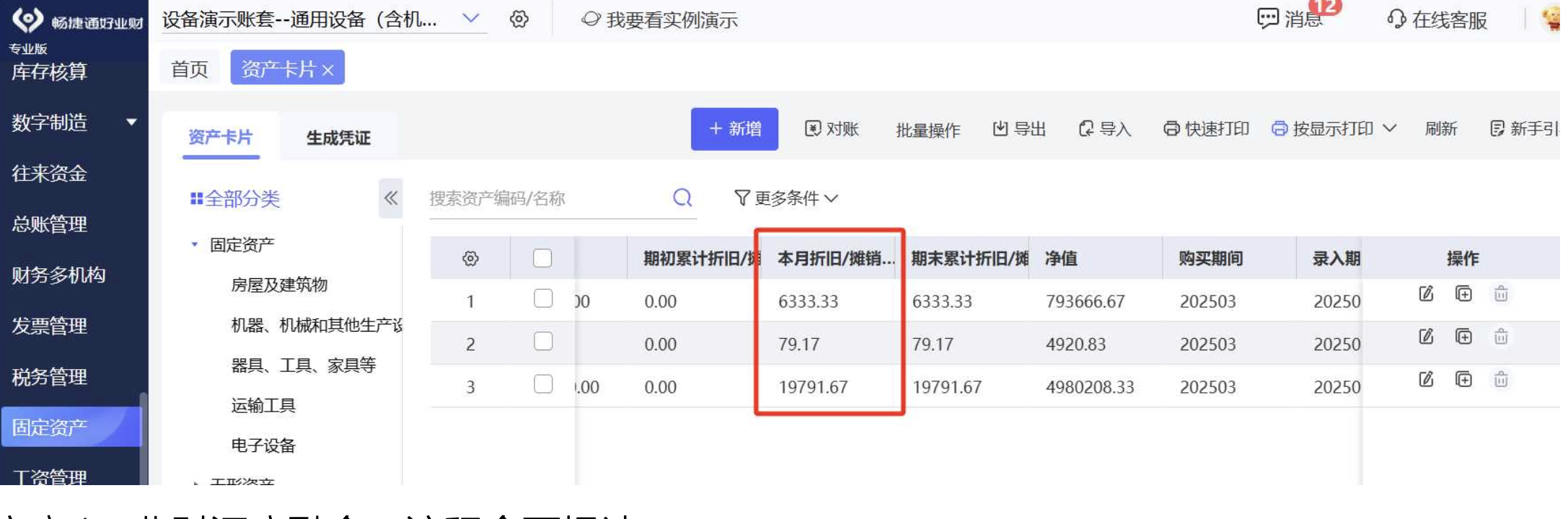Open the account set dropdown
The width and height of the screenshot is (1568, 519).
470,19
